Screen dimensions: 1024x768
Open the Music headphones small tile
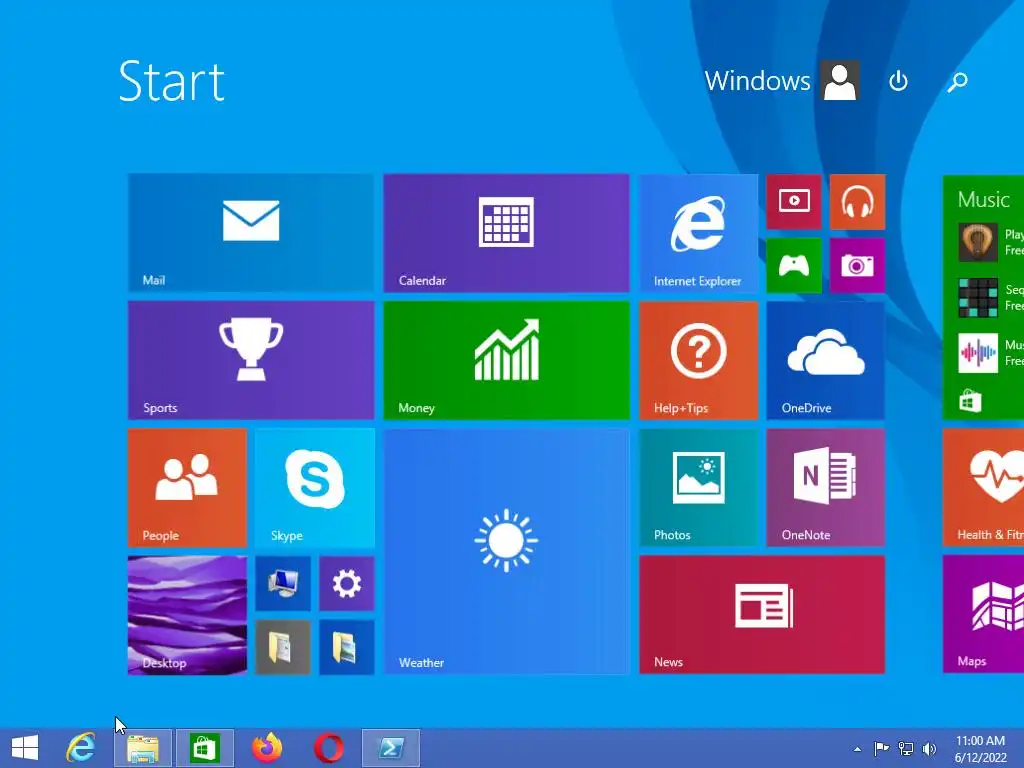(857, 202)
